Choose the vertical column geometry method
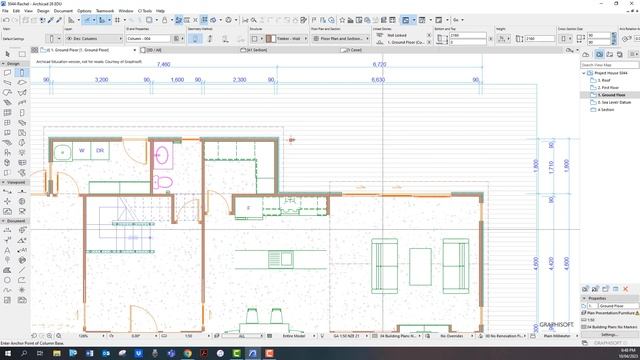The width and height of the screenshot is (640, 360). pos(195,39)
